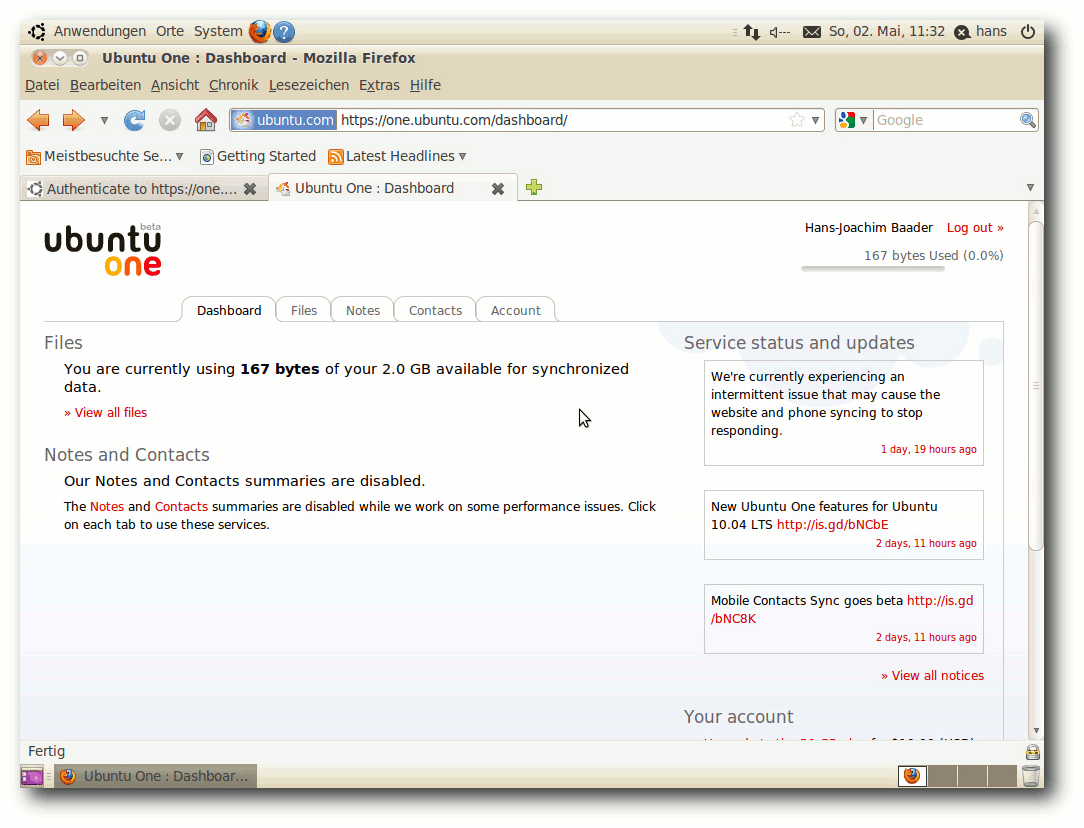Open a new tab with the plus icon
Screen dimensions: 1084x828
tap(534, 187)
